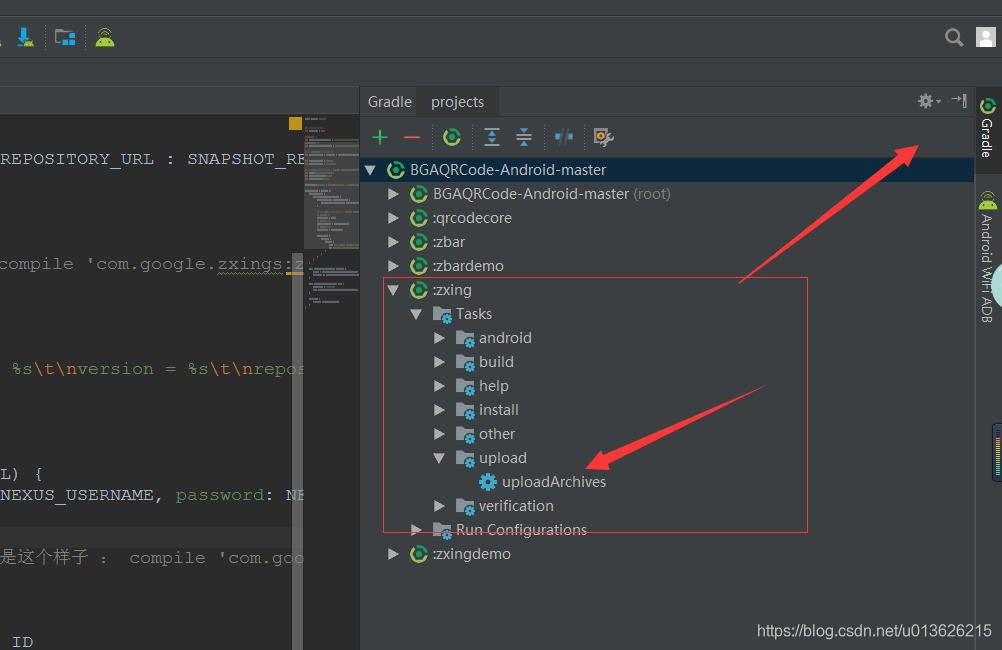The image size is (1002, 650).
Task: Open the search everywhere magnifier
Action: (954, 38)
